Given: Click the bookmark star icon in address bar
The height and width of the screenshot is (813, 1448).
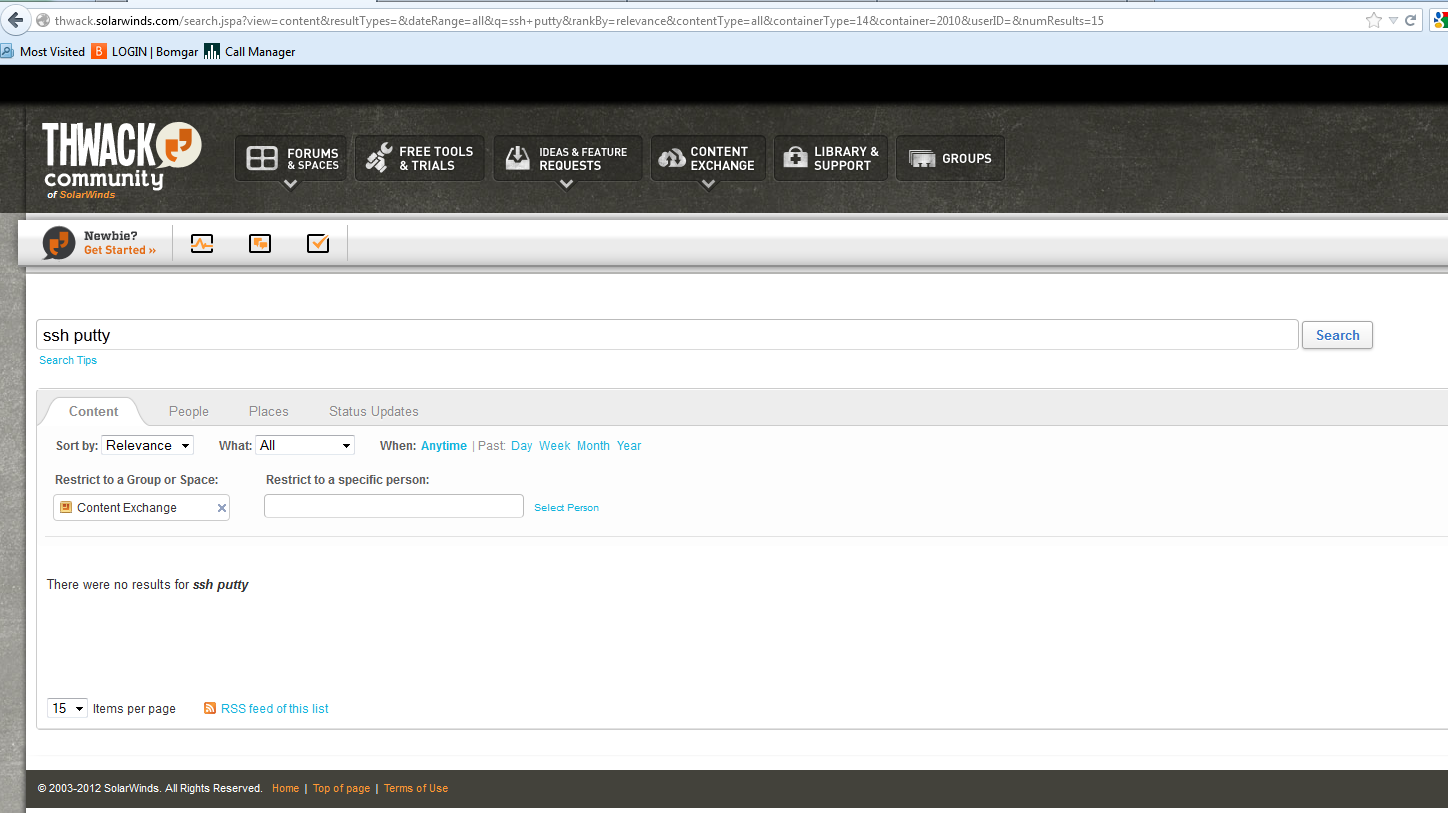Looking at the screenshot, I should [1373, 20].
